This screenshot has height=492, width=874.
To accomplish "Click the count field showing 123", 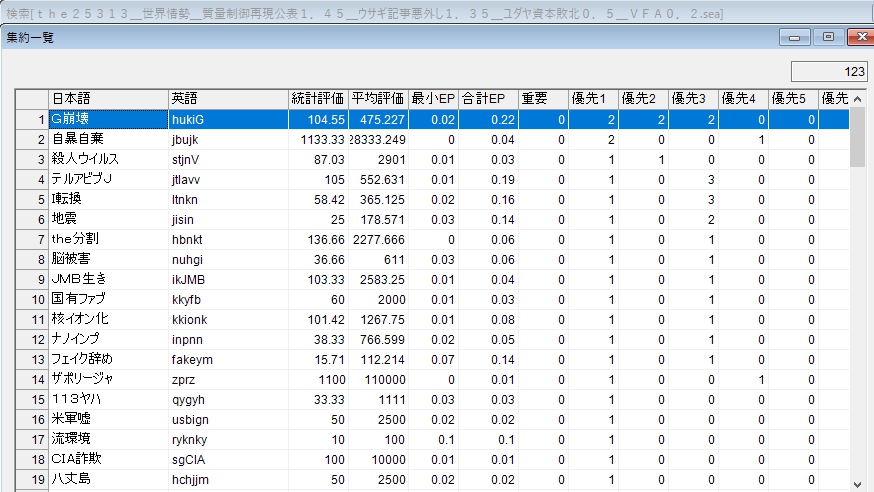I will coord(828,72).
